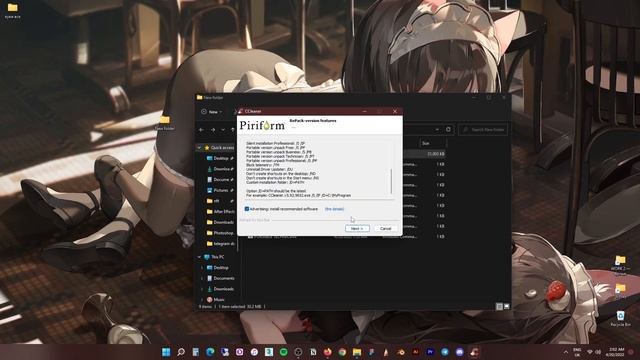Open Spotify from the taskbar
The height and width of the screenshot is (360, 640).
[x=283, y=352]
